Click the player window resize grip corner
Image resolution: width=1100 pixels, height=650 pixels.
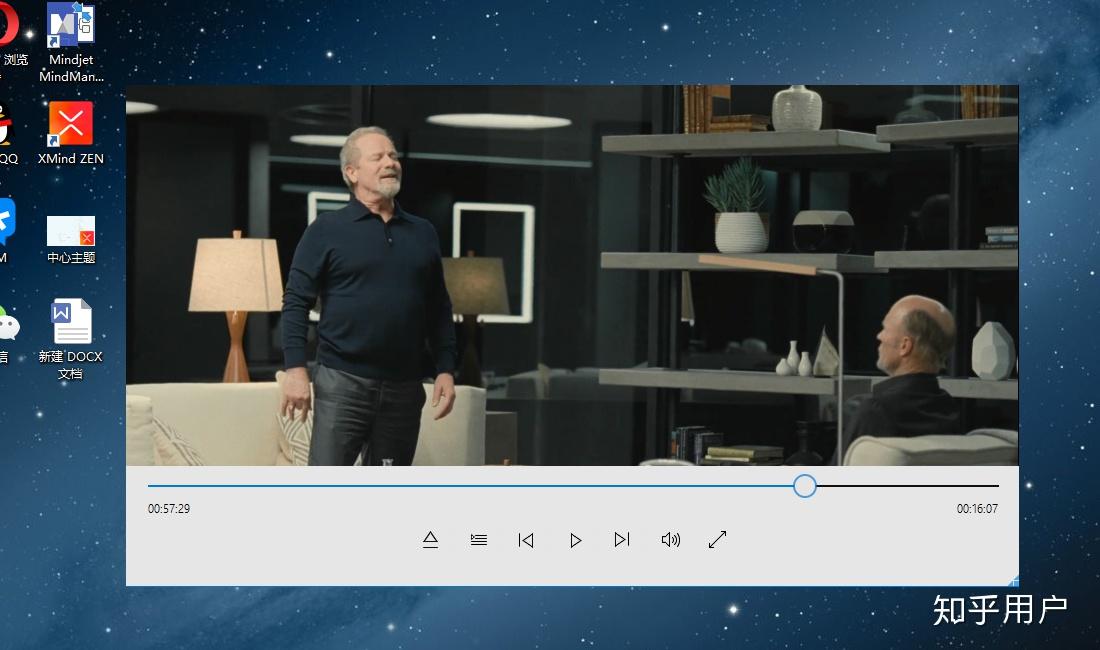(x=1014, y=581)
